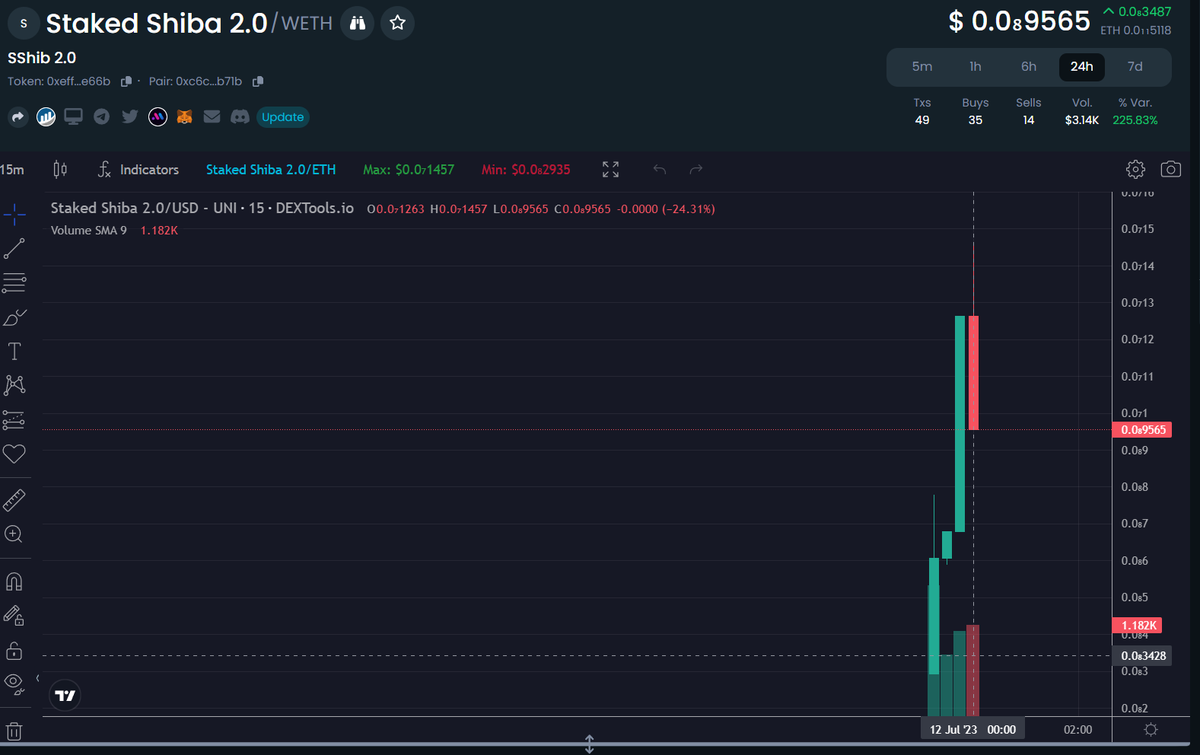
Task: Click the purple M logo icon
Action: coord(157,117)
